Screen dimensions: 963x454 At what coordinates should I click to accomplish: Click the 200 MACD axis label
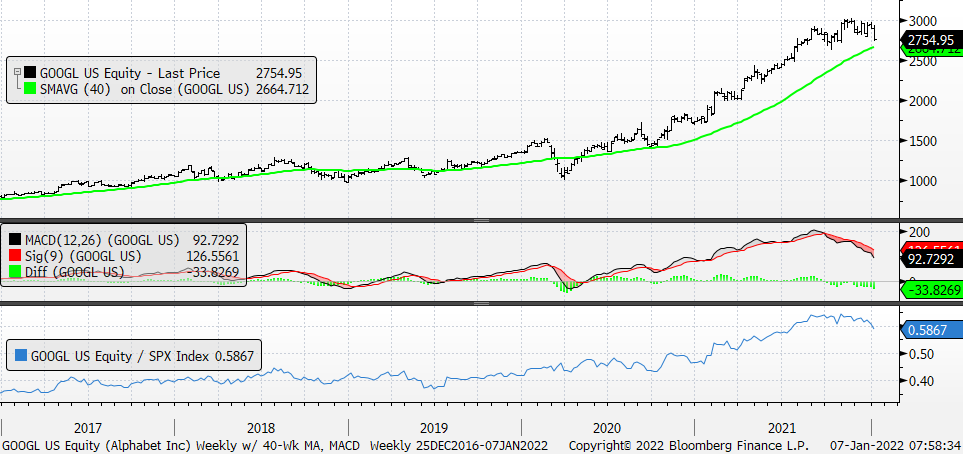point(919,232)
